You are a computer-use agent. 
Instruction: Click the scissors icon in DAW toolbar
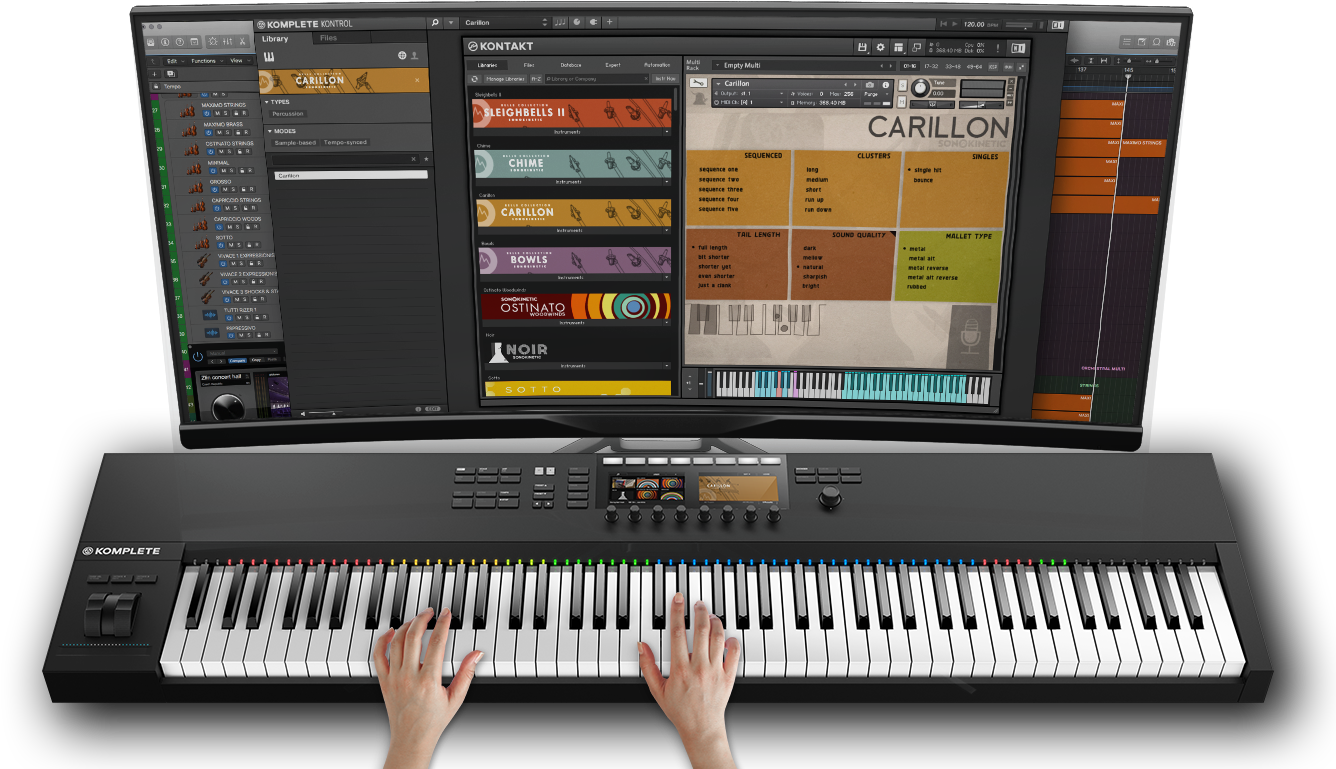[x=244, y=41]
